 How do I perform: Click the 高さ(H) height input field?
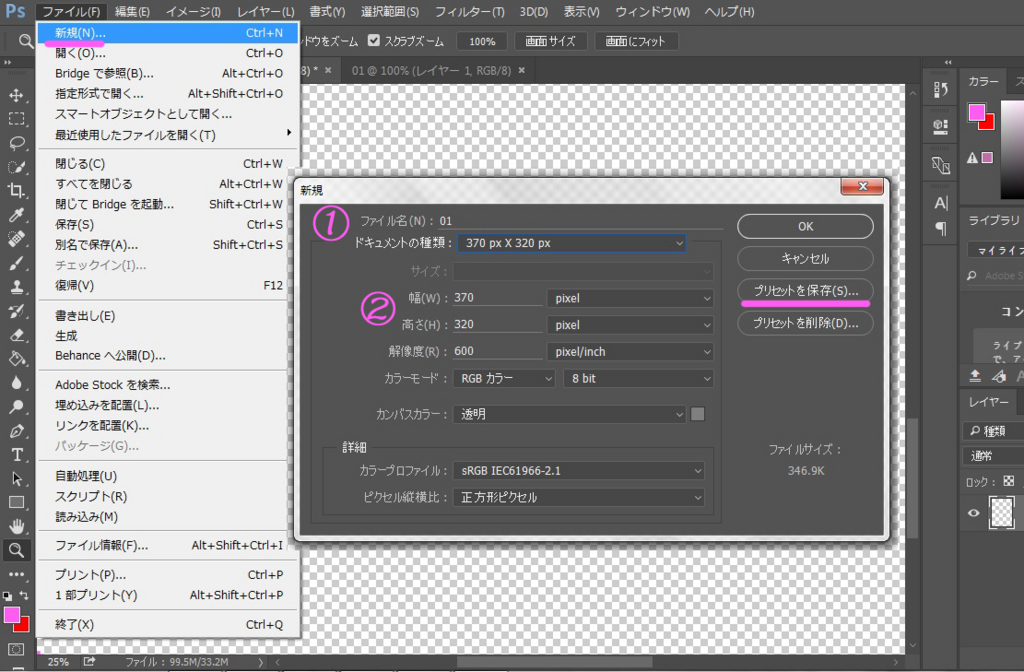498,325
